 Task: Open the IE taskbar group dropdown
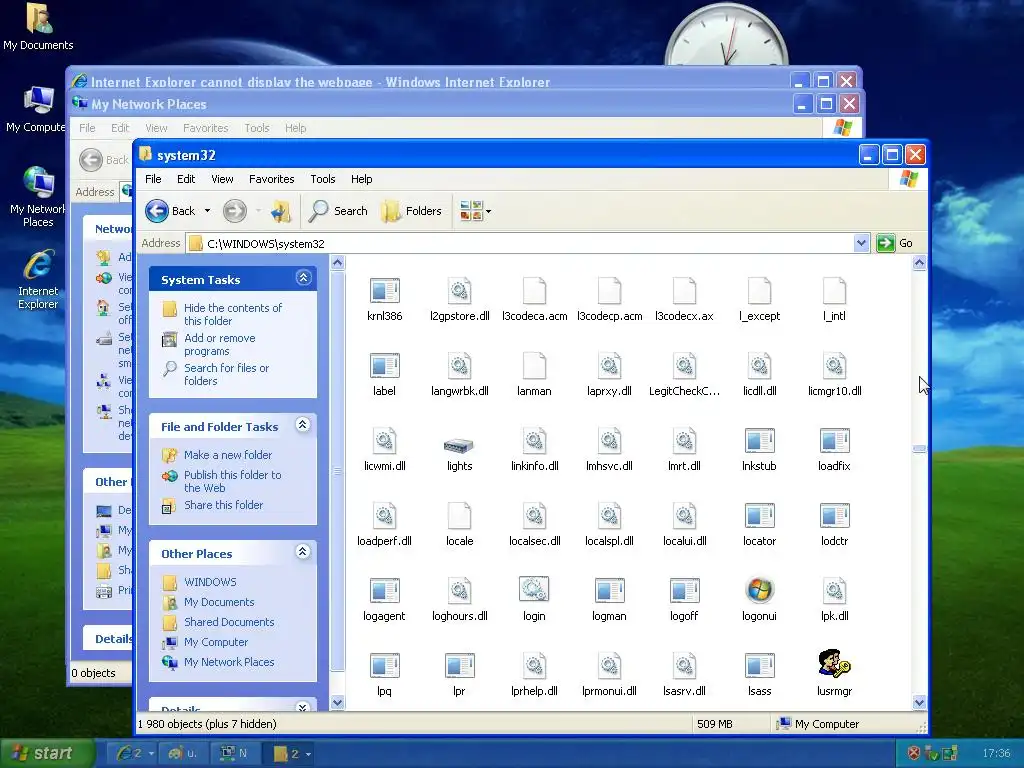151,754
